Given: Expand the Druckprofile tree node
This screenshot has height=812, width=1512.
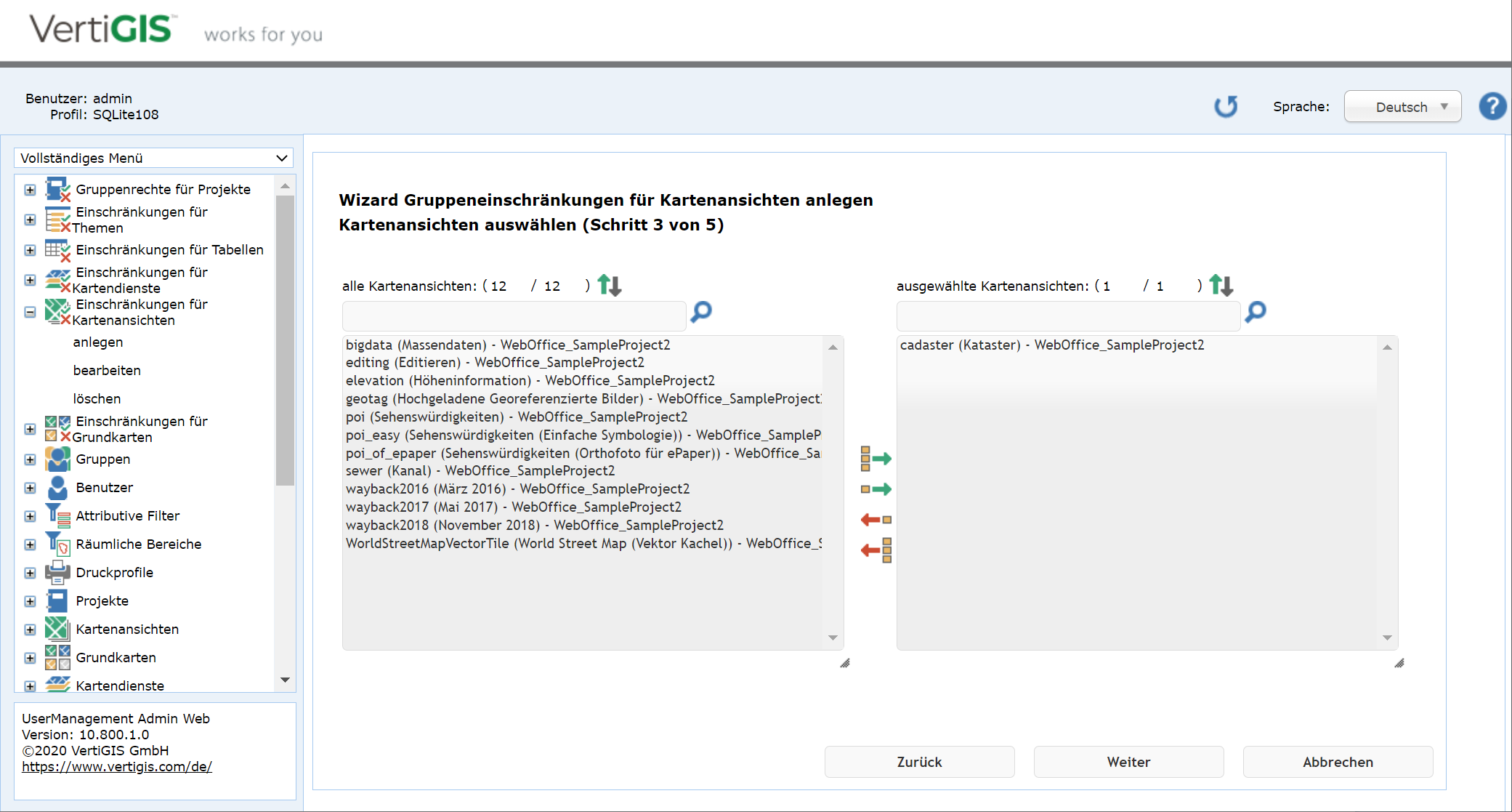Looking at the screenshot, I should (x=30, y=573).
